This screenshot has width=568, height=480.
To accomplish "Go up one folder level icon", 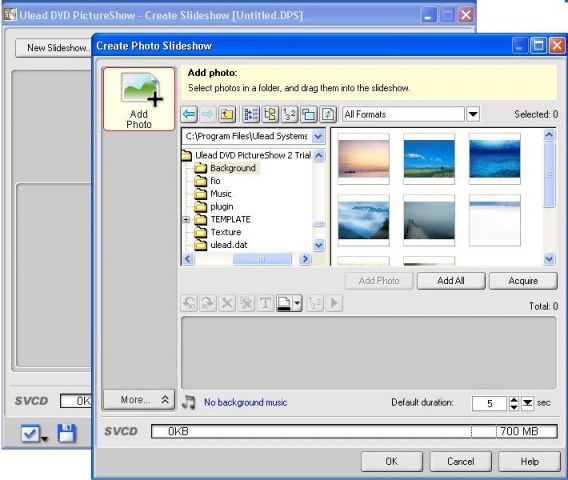I will click(x=227, y=114).
